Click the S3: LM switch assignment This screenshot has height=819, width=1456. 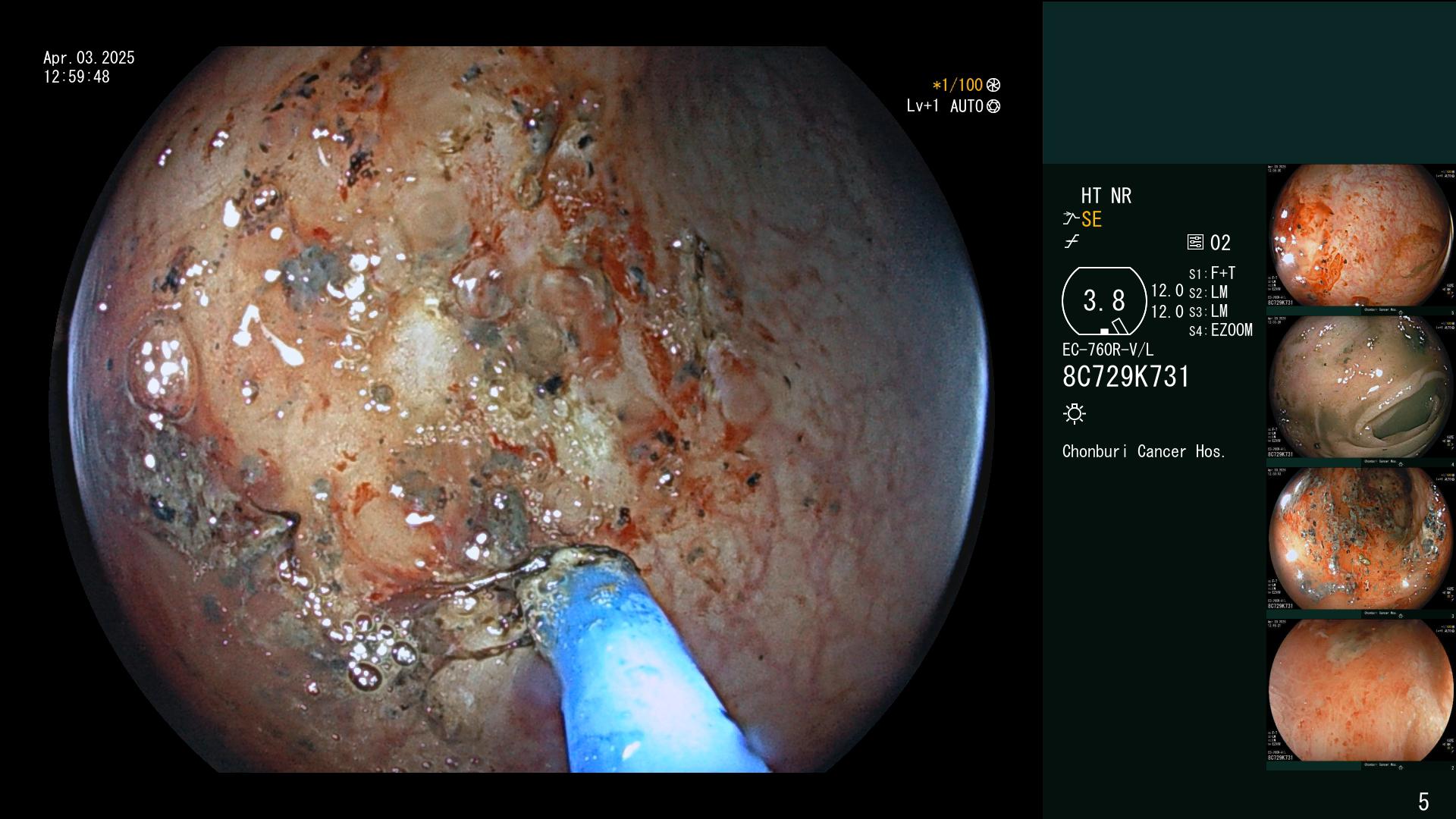pyautogui.click(x=1208, y=311)
